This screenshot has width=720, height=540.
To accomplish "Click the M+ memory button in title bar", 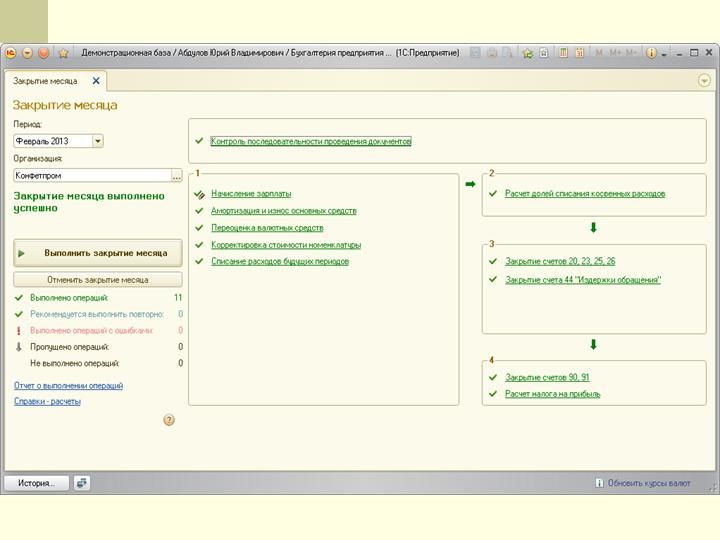I will click(615, 53).
